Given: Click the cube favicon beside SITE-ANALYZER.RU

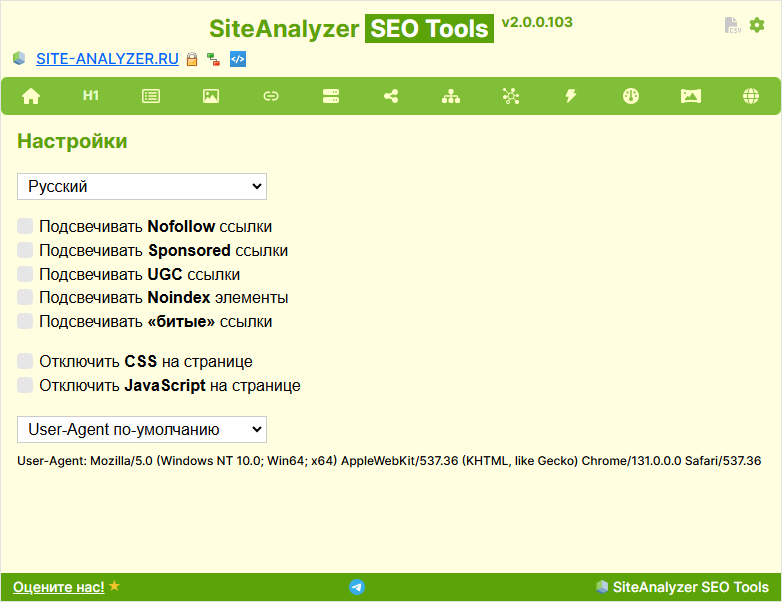Looking at the screenshot, I should [x=19, y=58].
